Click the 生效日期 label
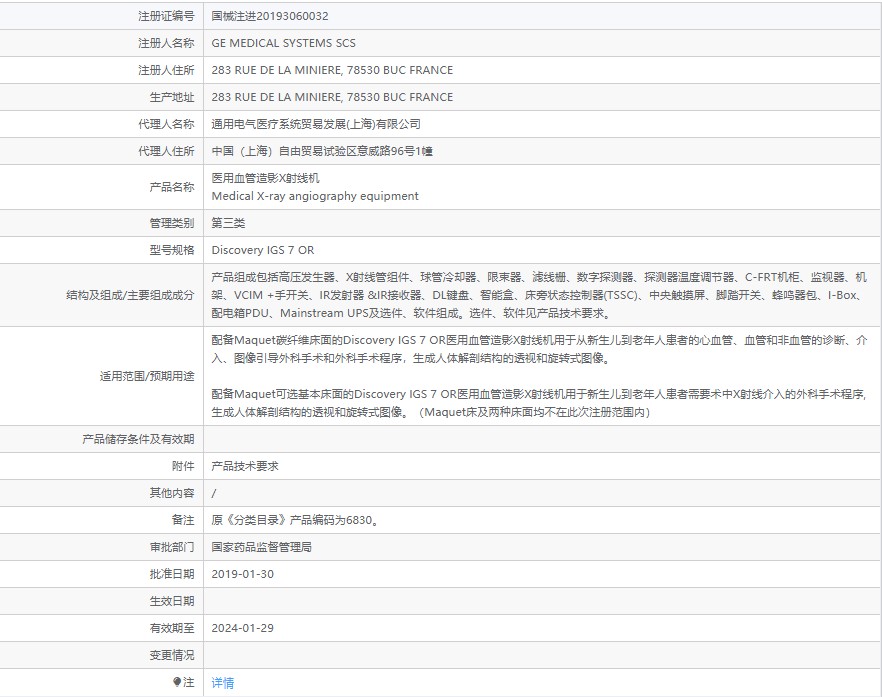 [x=172, y=601]
